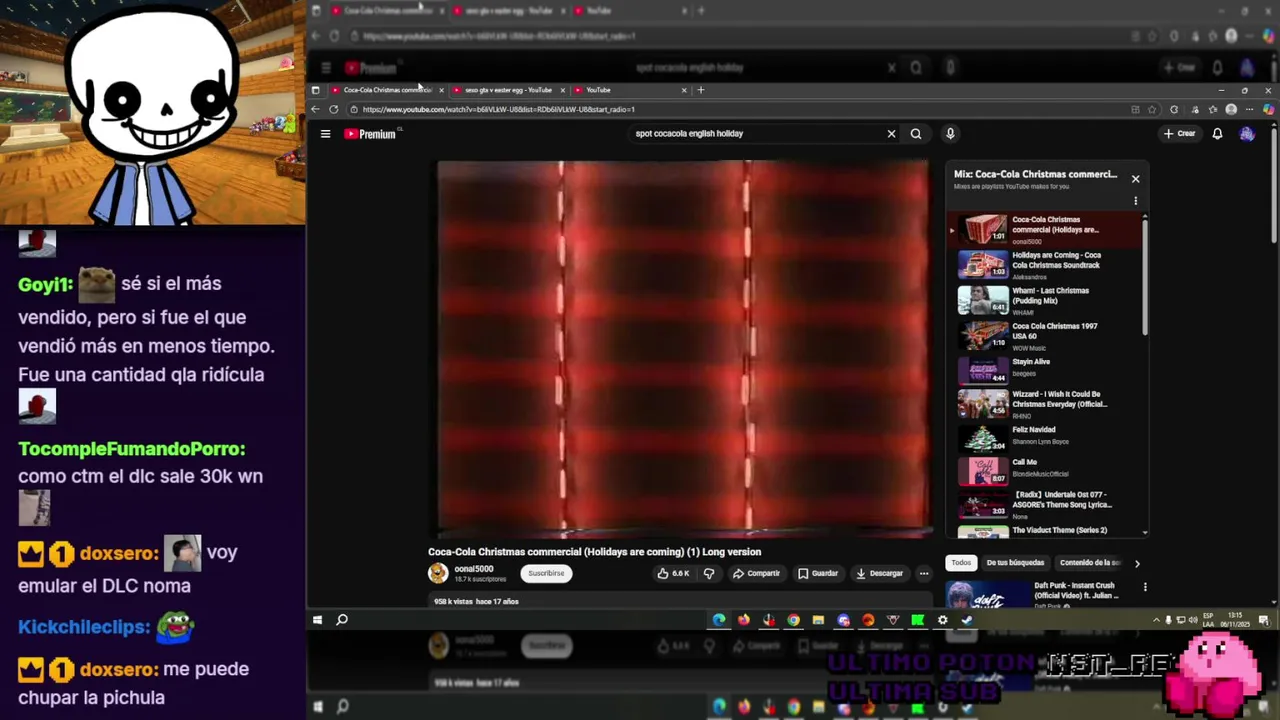The width and height of the screenshot is (1280, 720).
Task: Expand the video description box
Action: (680, 601)
